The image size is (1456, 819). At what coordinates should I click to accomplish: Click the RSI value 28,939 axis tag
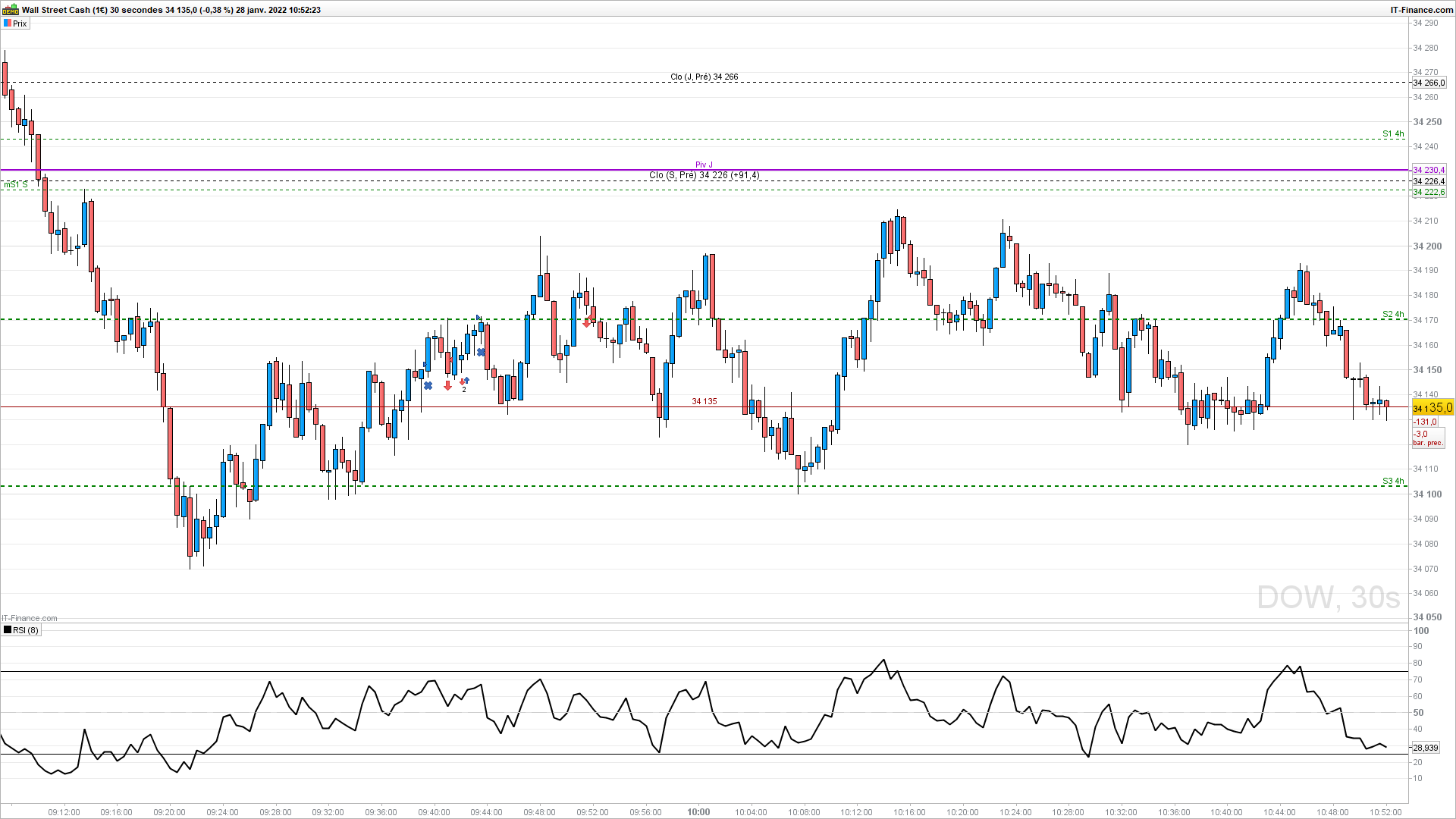pyautogui.click(x=1425, y=748)
